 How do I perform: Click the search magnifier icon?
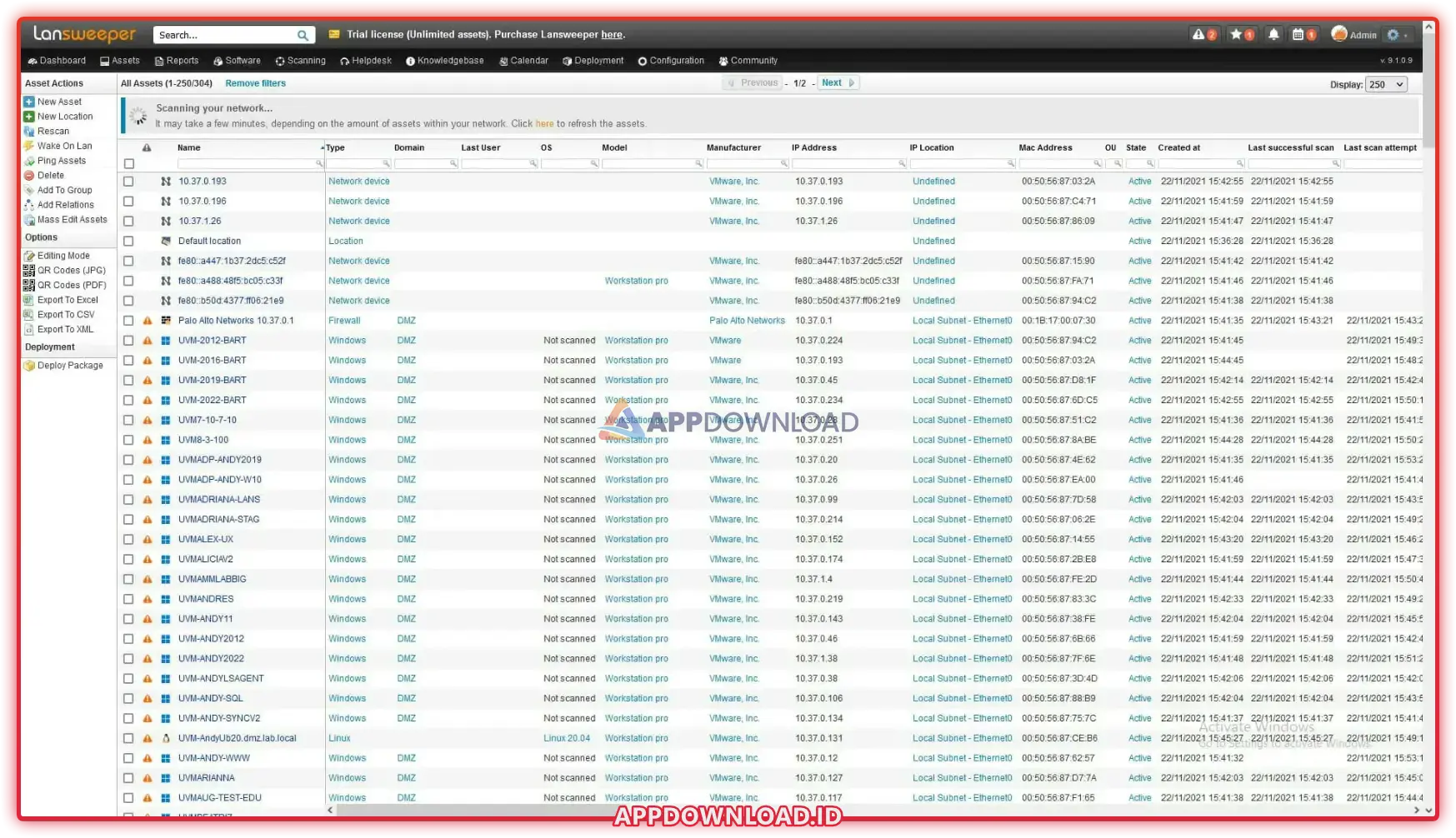[303, 35]
